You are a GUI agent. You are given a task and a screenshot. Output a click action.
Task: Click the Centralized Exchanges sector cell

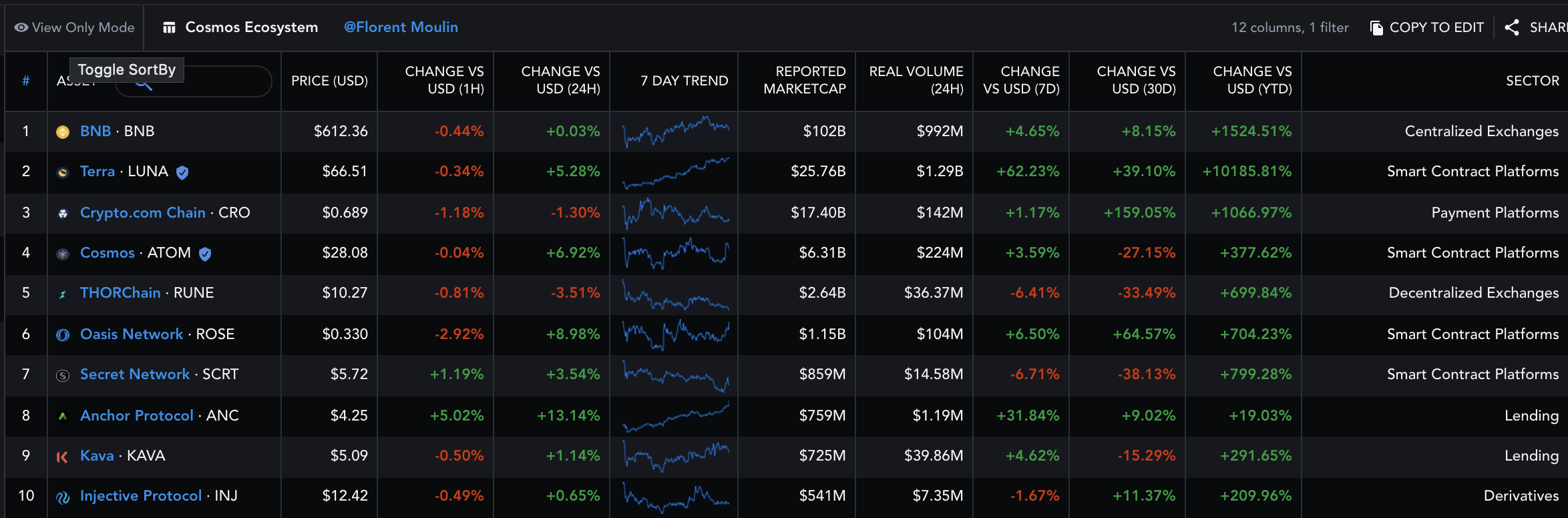click(x=1482, y=131)
